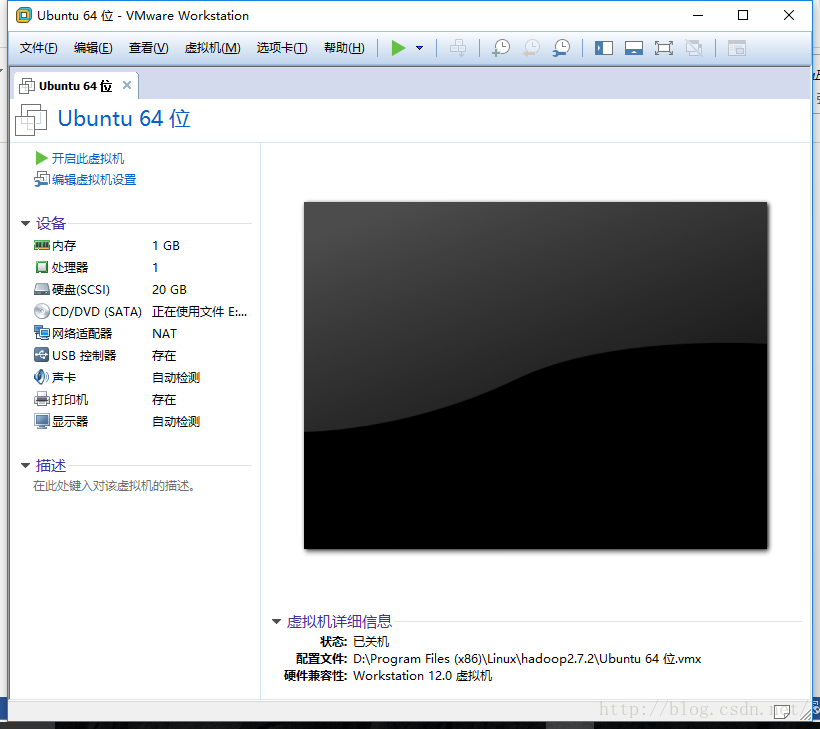Click the 打印机 printer icon
820x729 pixels.
pos(41,400)
